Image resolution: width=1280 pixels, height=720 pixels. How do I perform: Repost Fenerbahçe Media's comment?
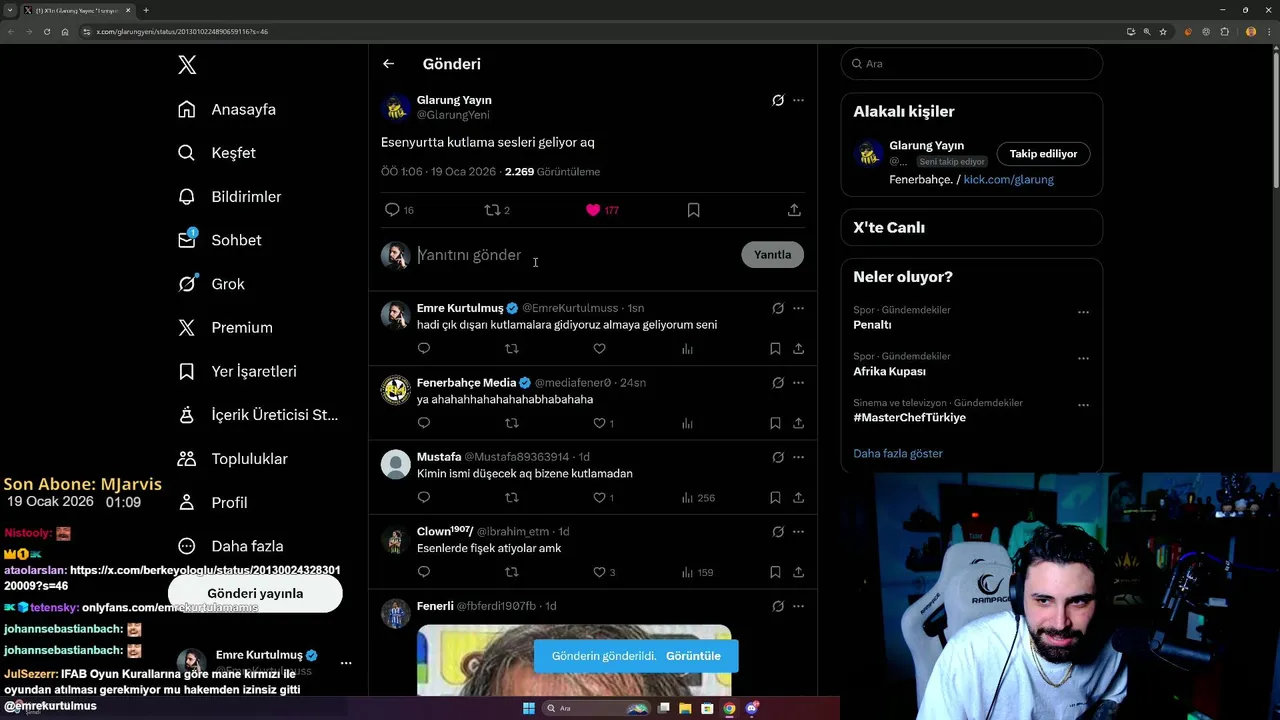(x=512, y=423)
